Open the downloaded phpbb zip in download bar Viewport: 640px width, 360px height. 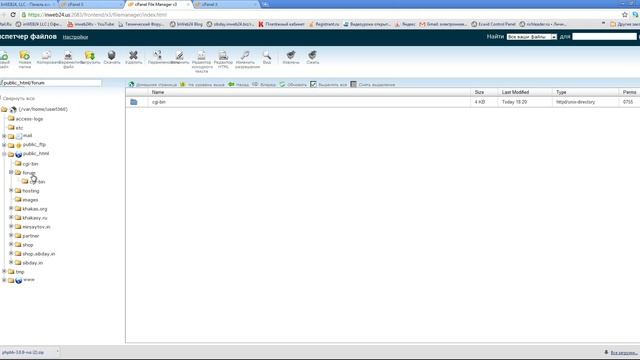click(24, 352)
